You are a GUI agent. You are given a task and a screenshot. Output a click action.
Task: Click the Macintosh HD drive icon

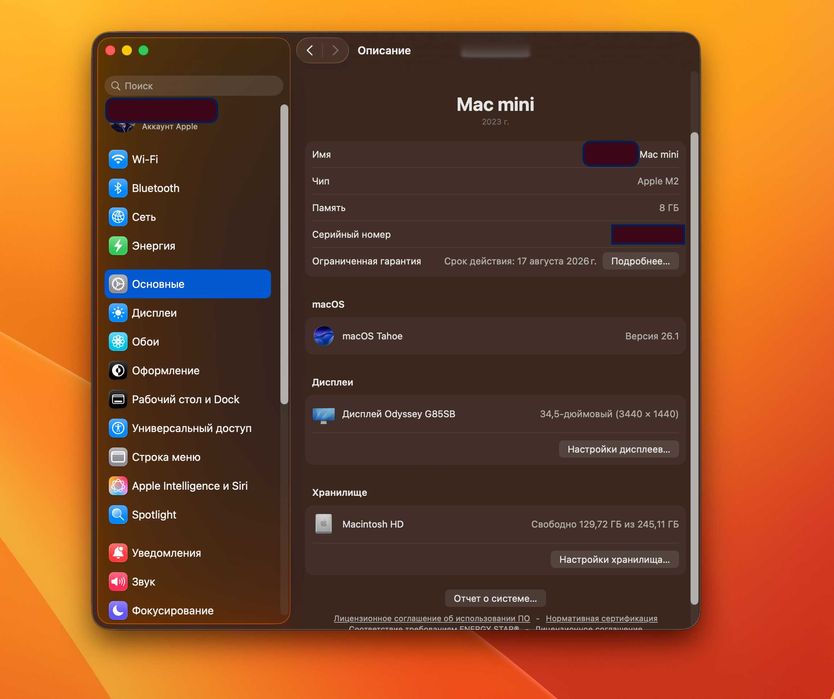click(x=323, y=524)
